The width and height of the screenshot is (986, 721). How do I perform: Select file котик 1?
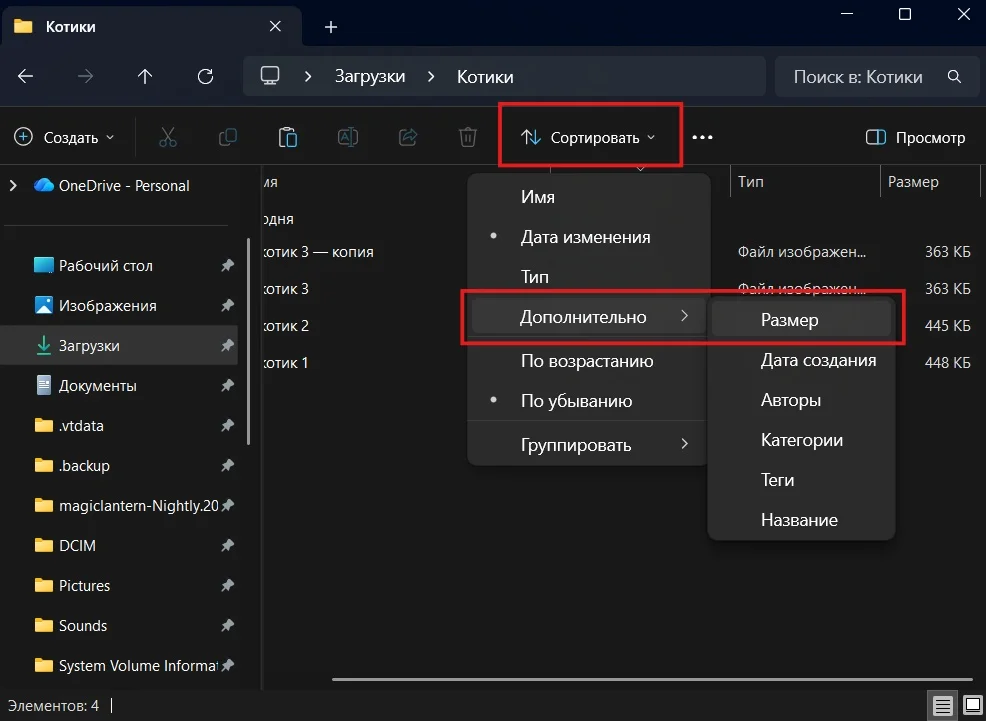point(285,363)
